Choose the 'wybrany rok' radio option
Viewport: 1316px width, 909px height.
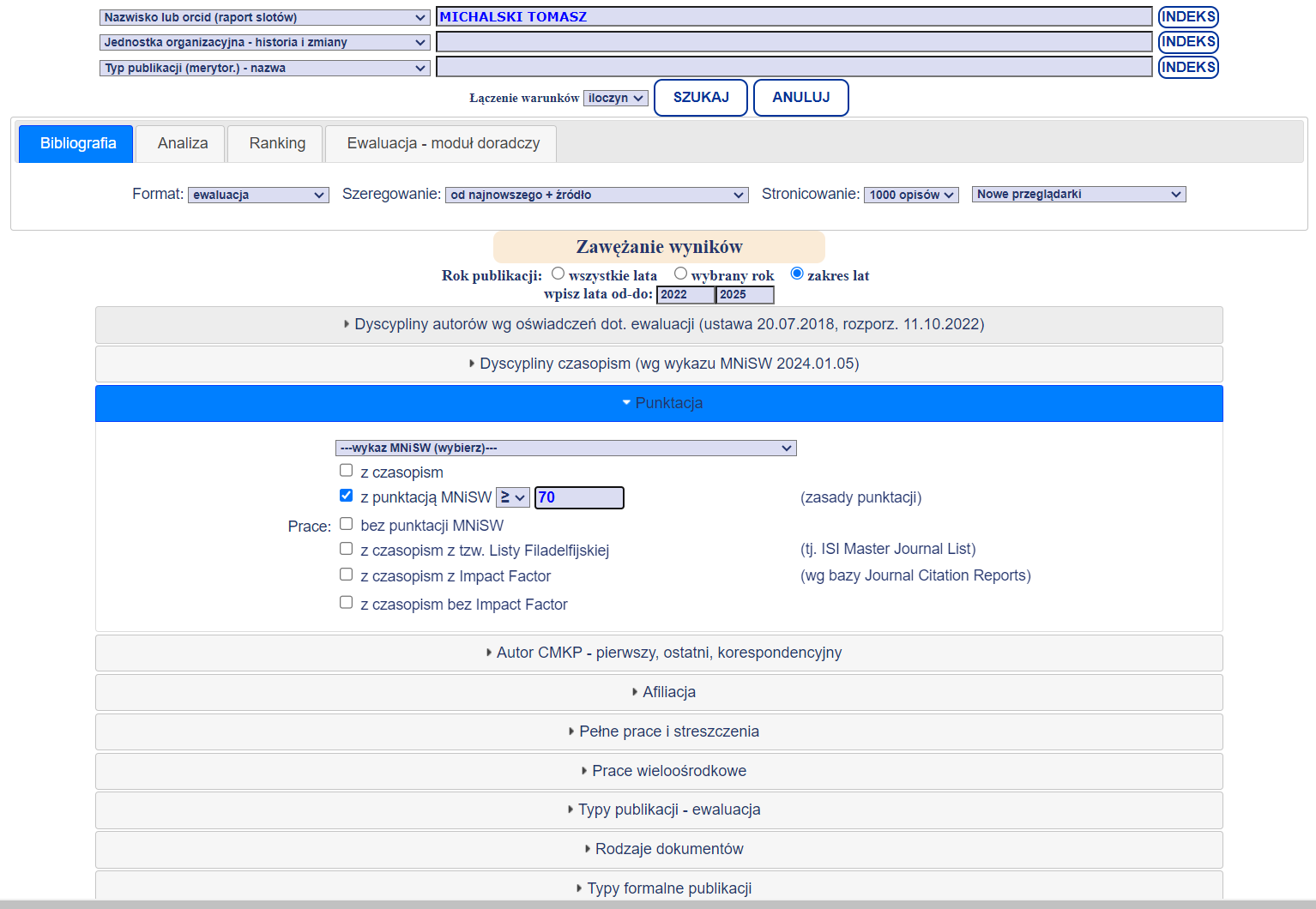point(680,274)
